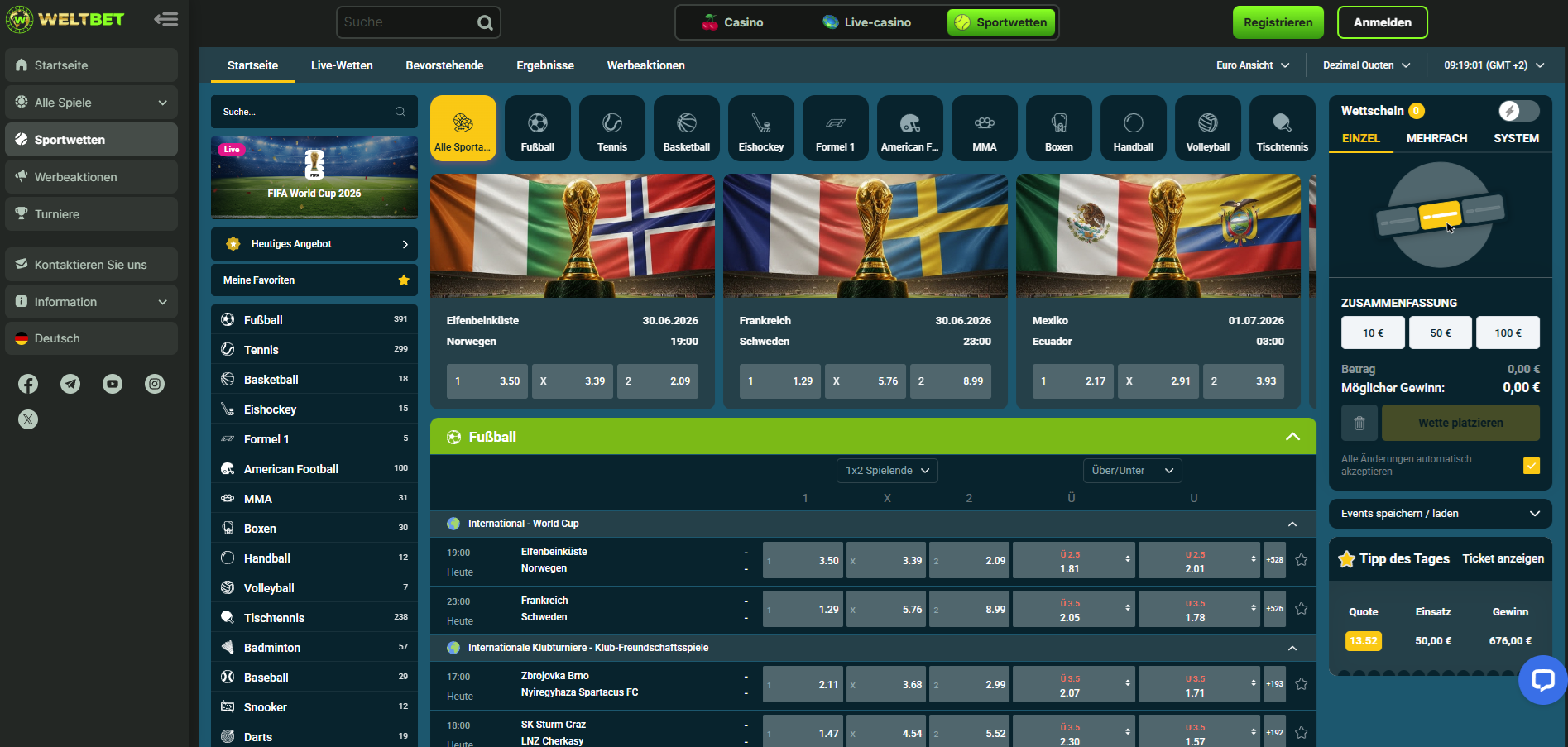Expand the Information sidebar menu
The image size is (1568, 747).
point(91,302)
